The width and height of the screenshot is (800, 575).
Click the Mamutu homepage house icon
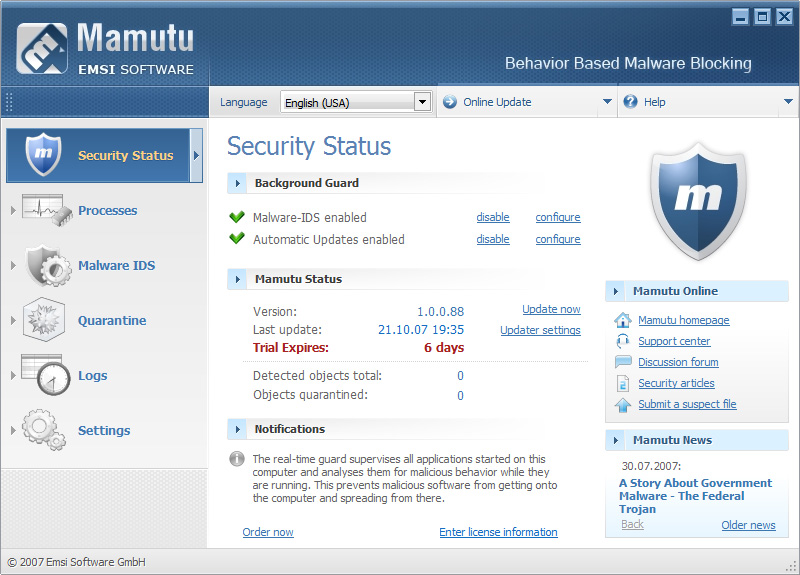click(622, 320)
